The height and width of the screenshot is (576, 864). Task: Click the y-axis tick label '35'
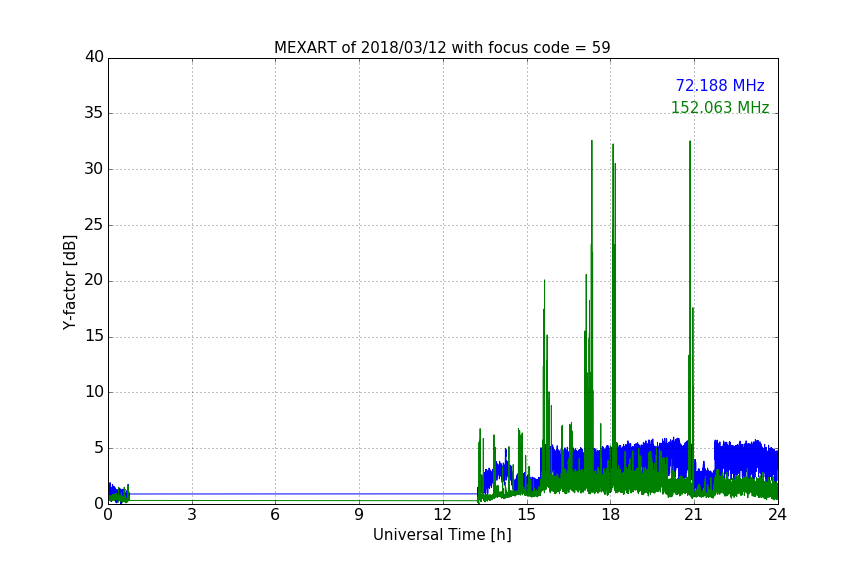(94, 113)
